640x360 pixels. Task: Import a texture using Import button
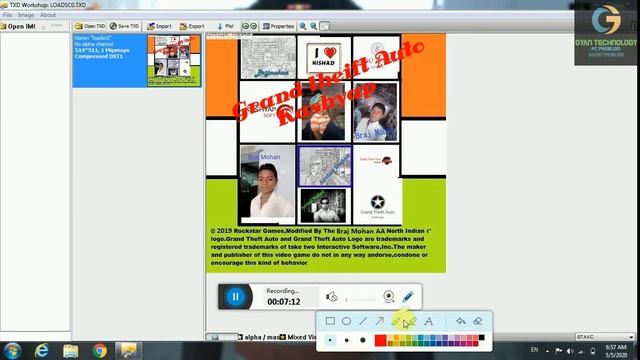[159, 26]
